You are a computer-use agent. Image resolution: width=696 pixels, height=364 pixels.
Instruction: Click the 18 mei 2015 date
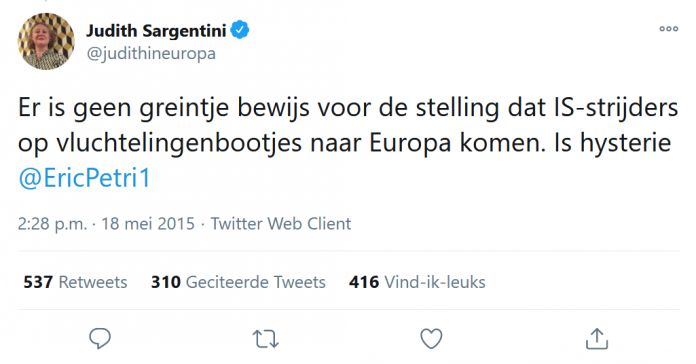(x=148, y=223)
